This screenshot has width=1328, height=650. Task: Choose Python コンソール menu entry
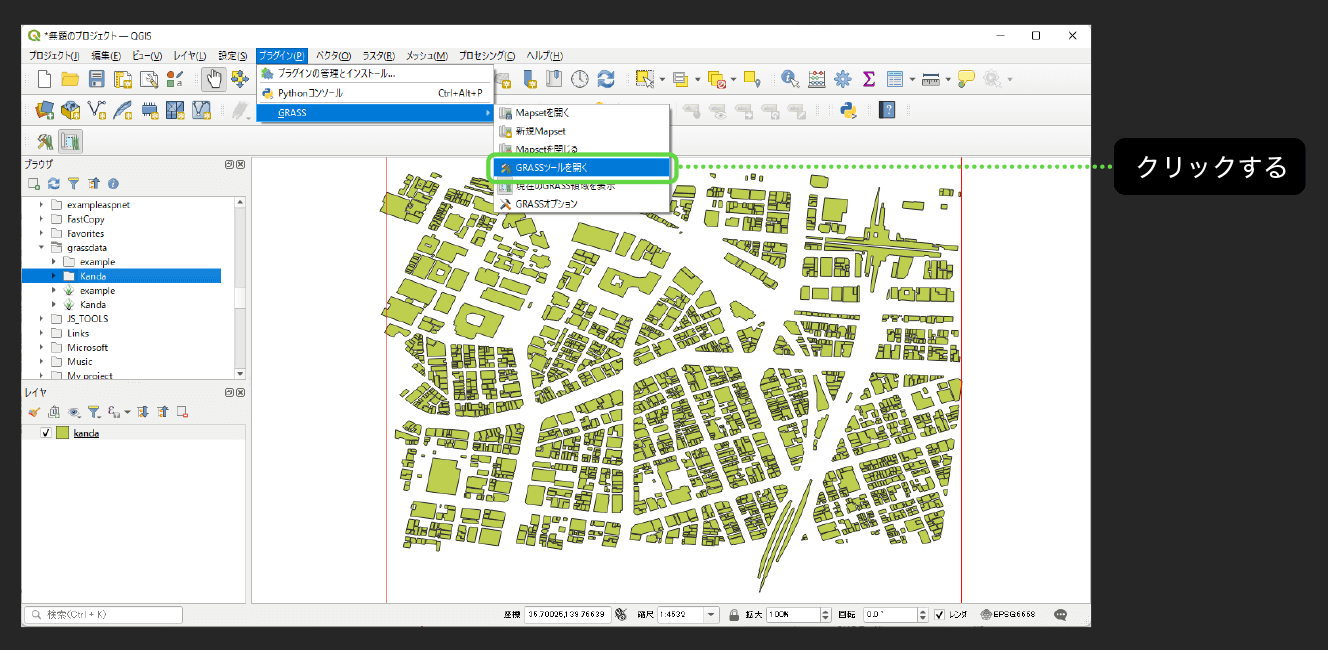point(375,93)
